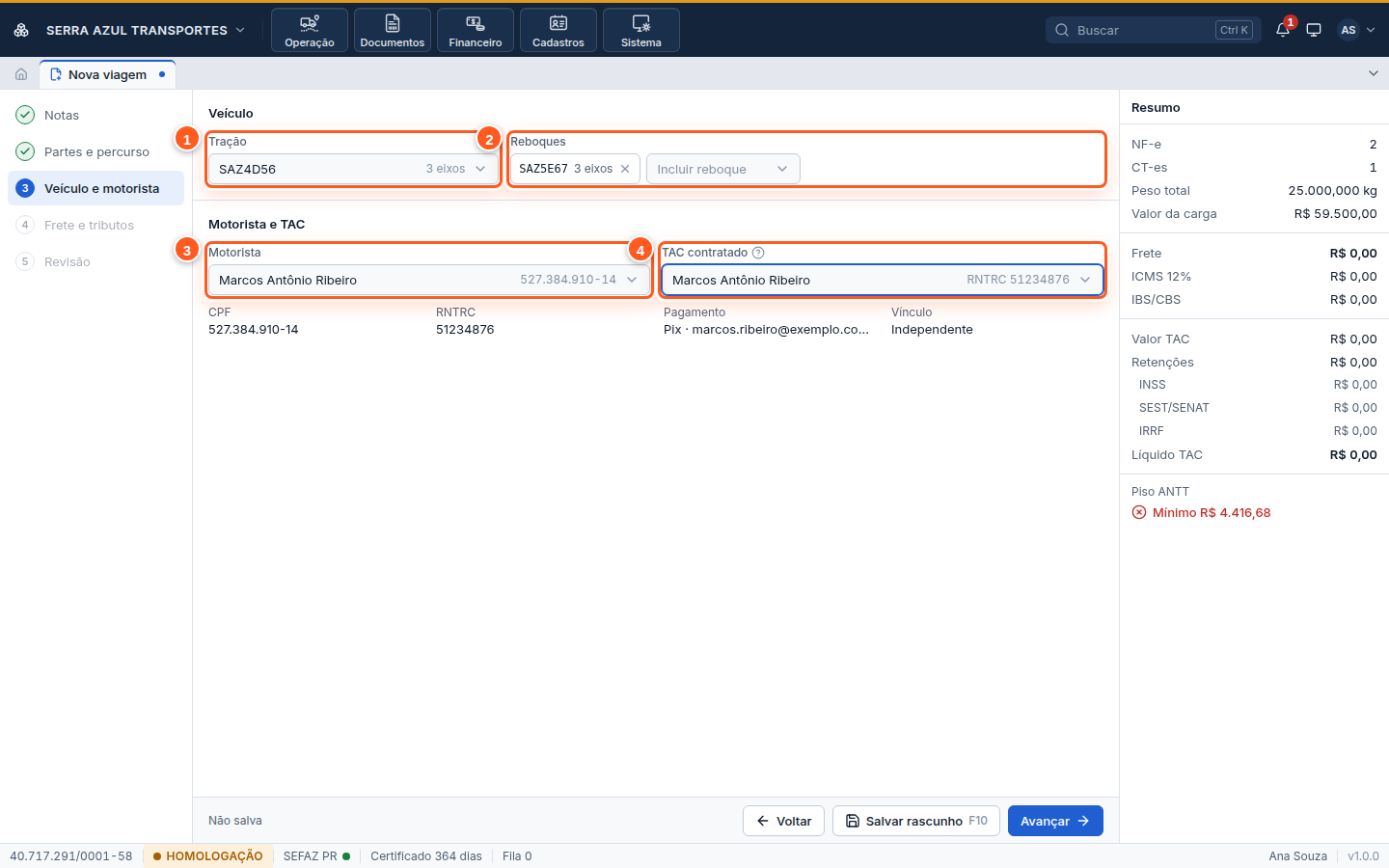Screen dimensions: 1389x868
Task: Click the Pix payment email value
Action: [767, 330]
